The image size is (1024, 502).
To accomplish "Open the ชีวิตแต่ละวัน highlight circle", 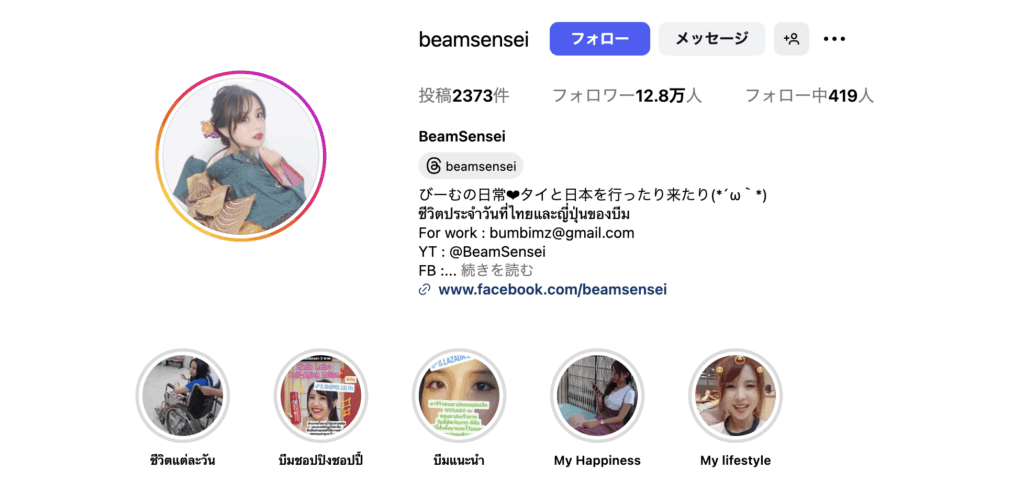I will (x=182, y=396).
